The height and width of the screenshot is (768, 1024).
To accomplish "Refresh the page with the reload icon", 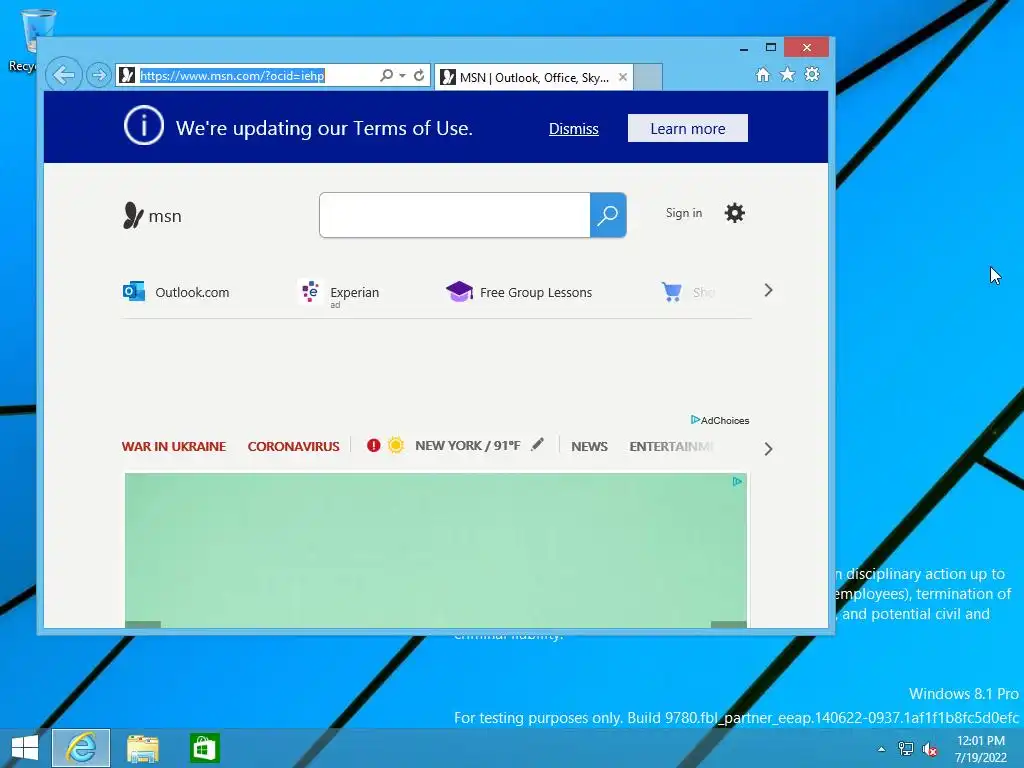I will click(419, 75).
